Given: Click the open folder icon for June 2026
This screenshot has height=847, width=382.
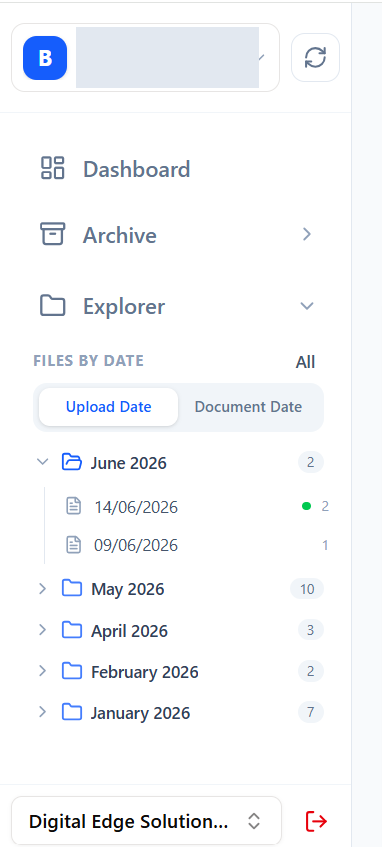Looking at the screenshot, I should tap(72, 462).
